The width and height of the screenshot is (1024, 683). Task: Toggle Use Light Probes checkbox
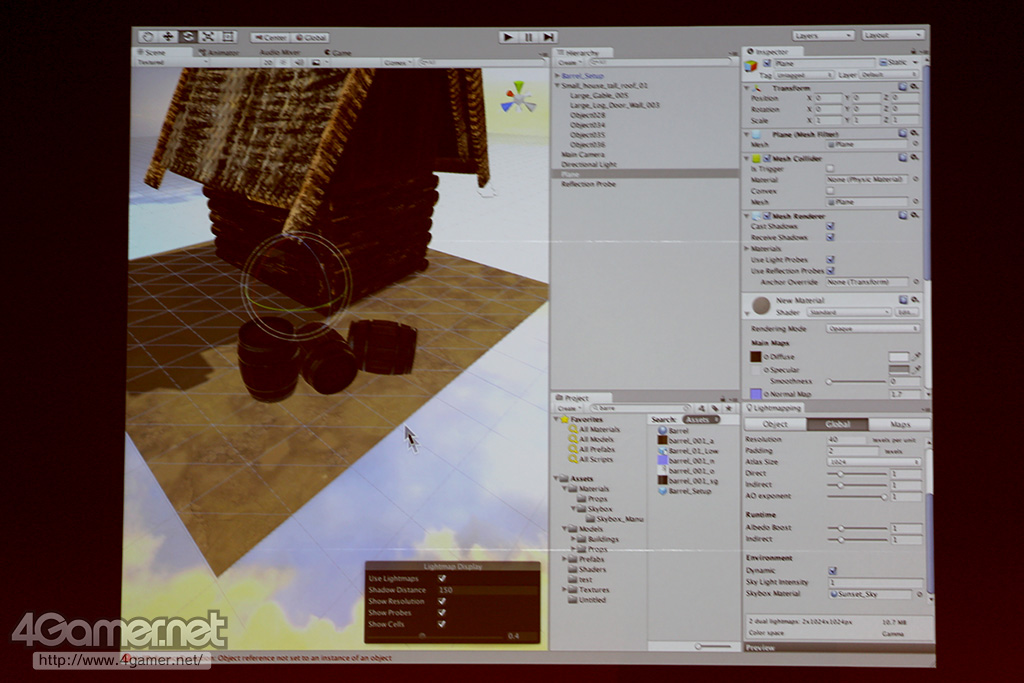[x=830, y=259]
